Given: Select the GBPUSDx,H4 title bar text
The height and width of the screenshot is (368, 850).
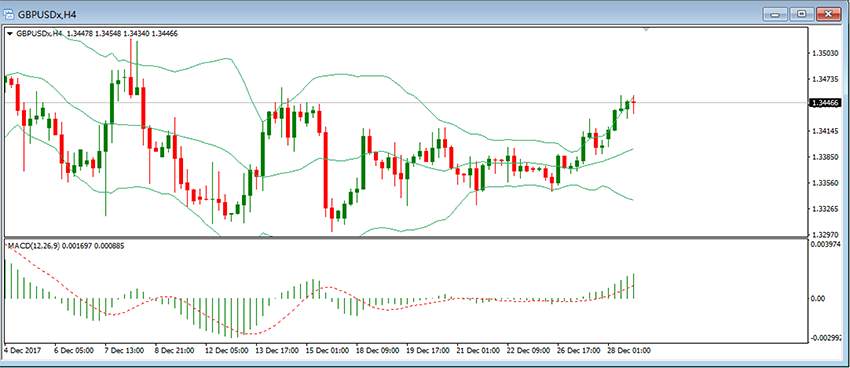Looking at the screenshot, I should [x=46, y=15].
